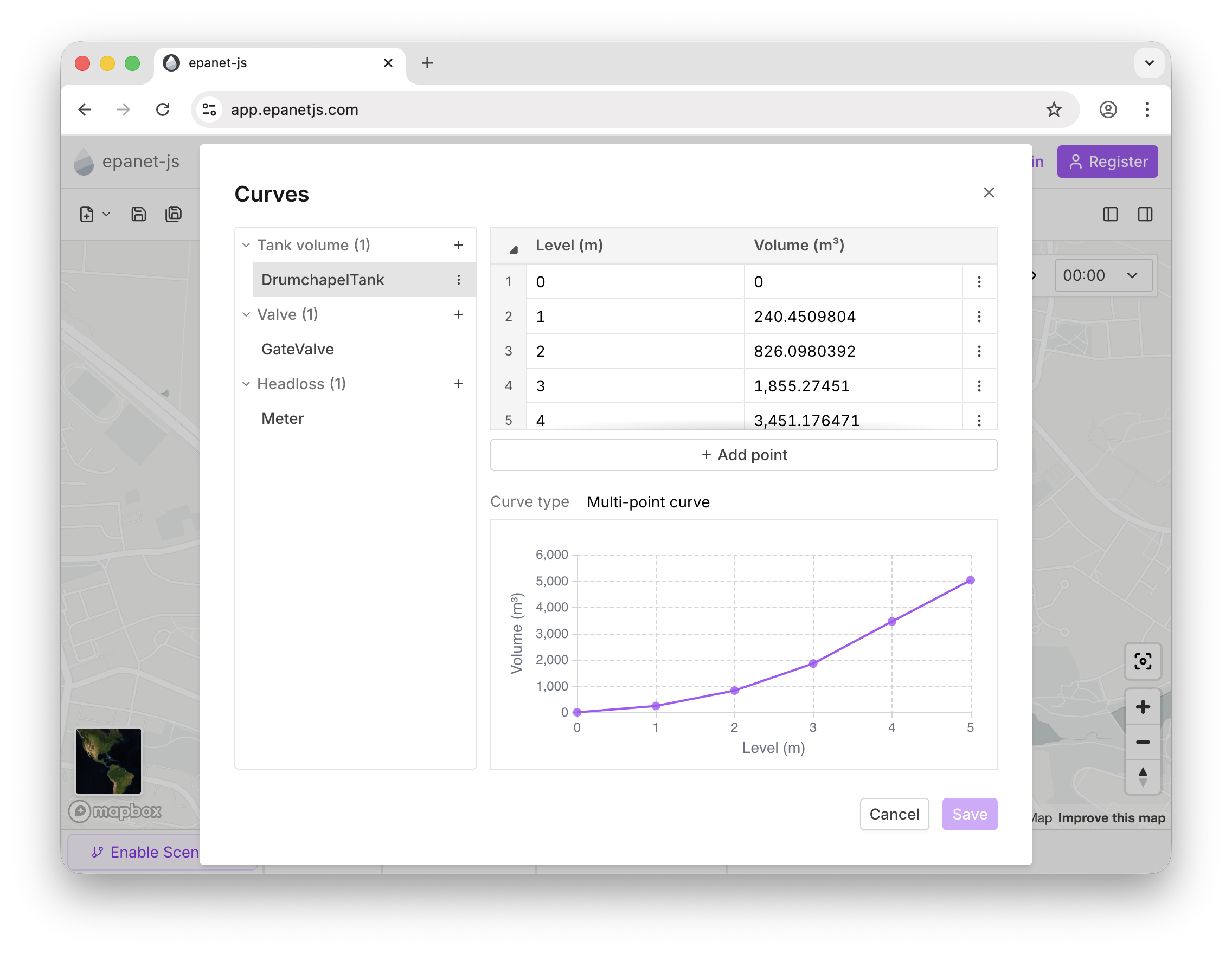Select the Meter headloss curve
This screenshot has width=1232, height=954.
(x=283, y=419)
